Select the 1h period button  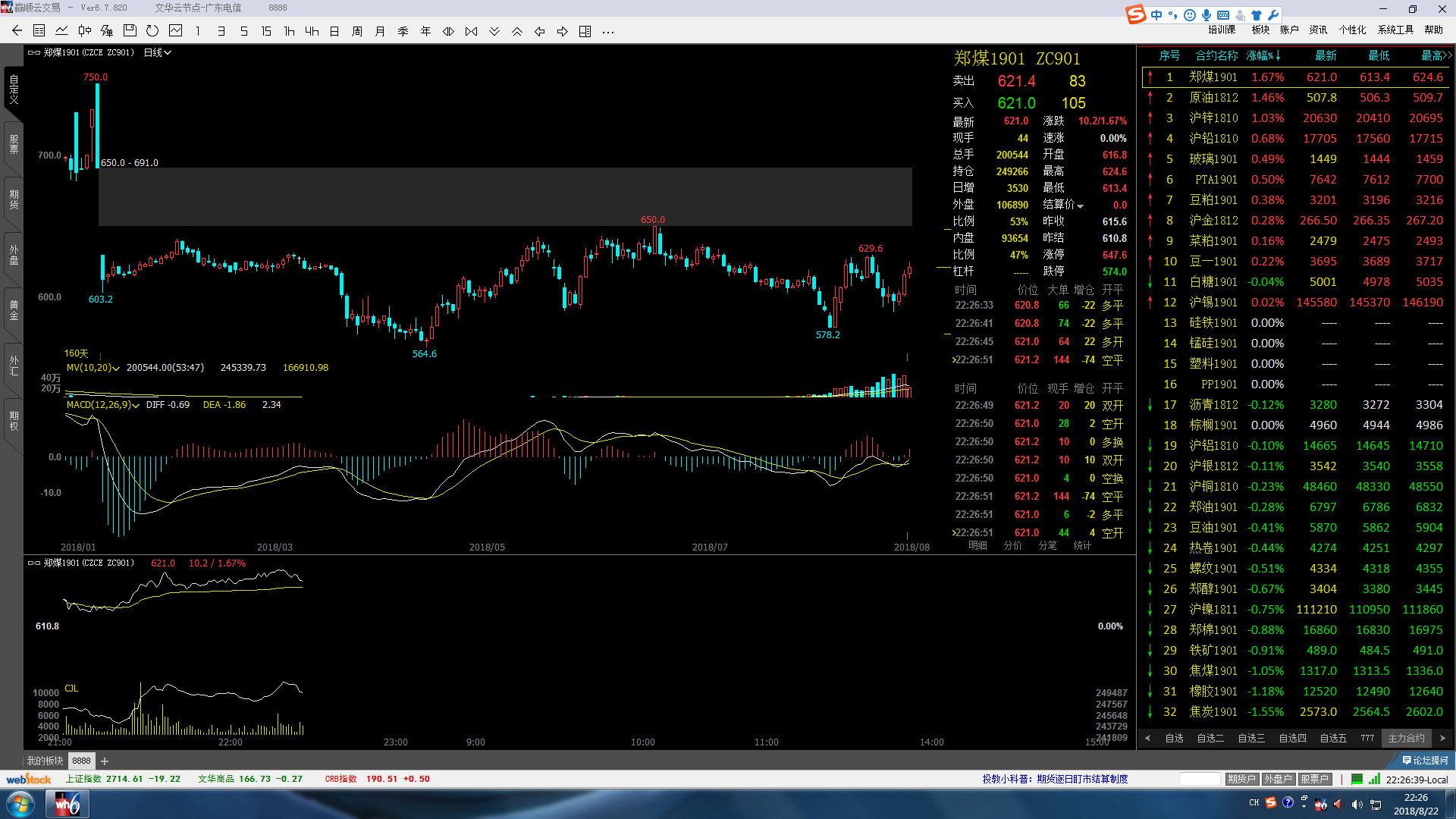289,31
